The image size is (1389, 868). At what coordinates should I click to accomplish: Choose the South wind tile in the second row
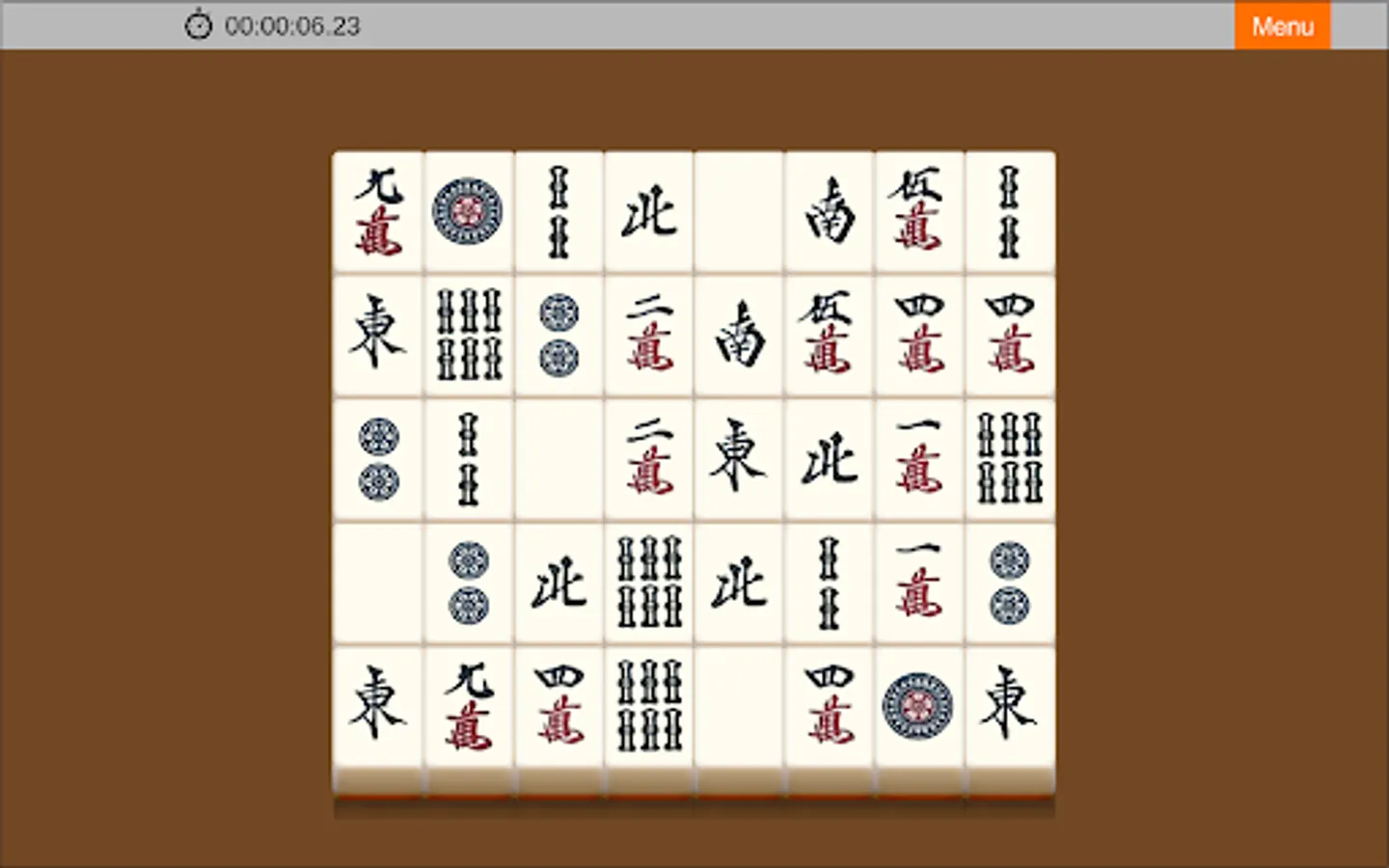[739, 336]
